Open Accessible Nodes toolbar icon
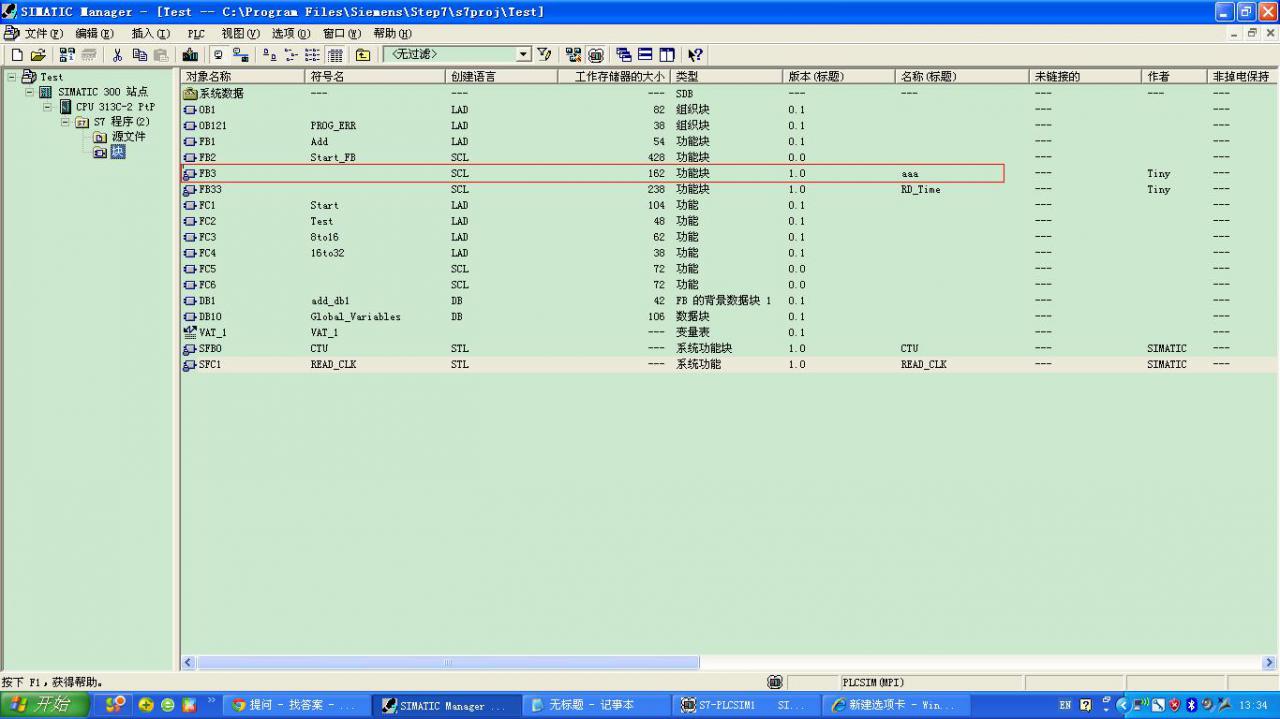The width and height of the screenshot is (1280, 719). [x=67, y=55]
